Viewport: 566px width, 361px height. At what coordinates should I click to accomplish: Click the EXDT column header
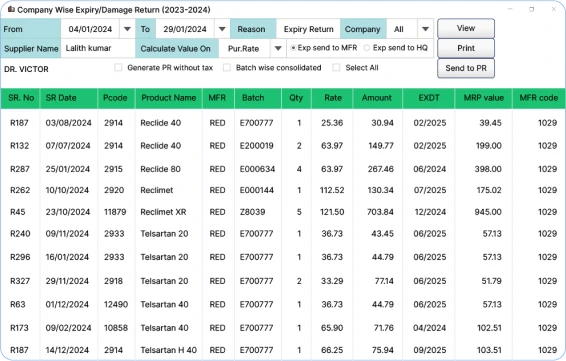tap(429, 98)
